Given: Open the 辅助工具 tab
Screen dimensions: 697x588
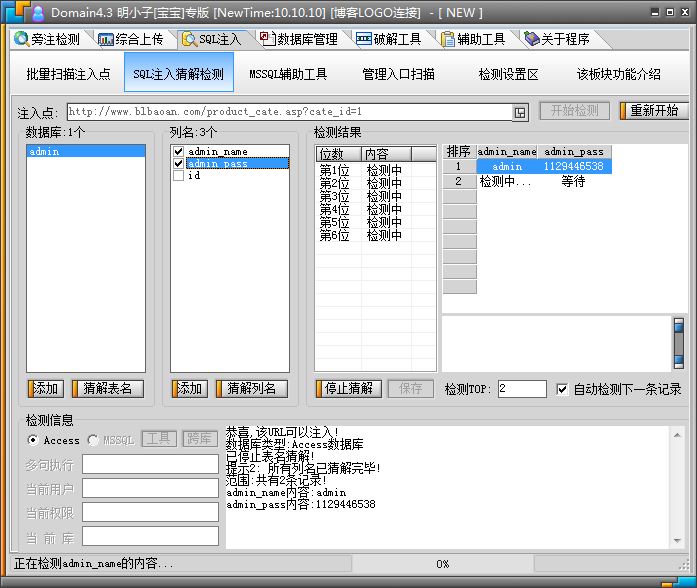Looking at the screenshot, I should coord(473,39).
